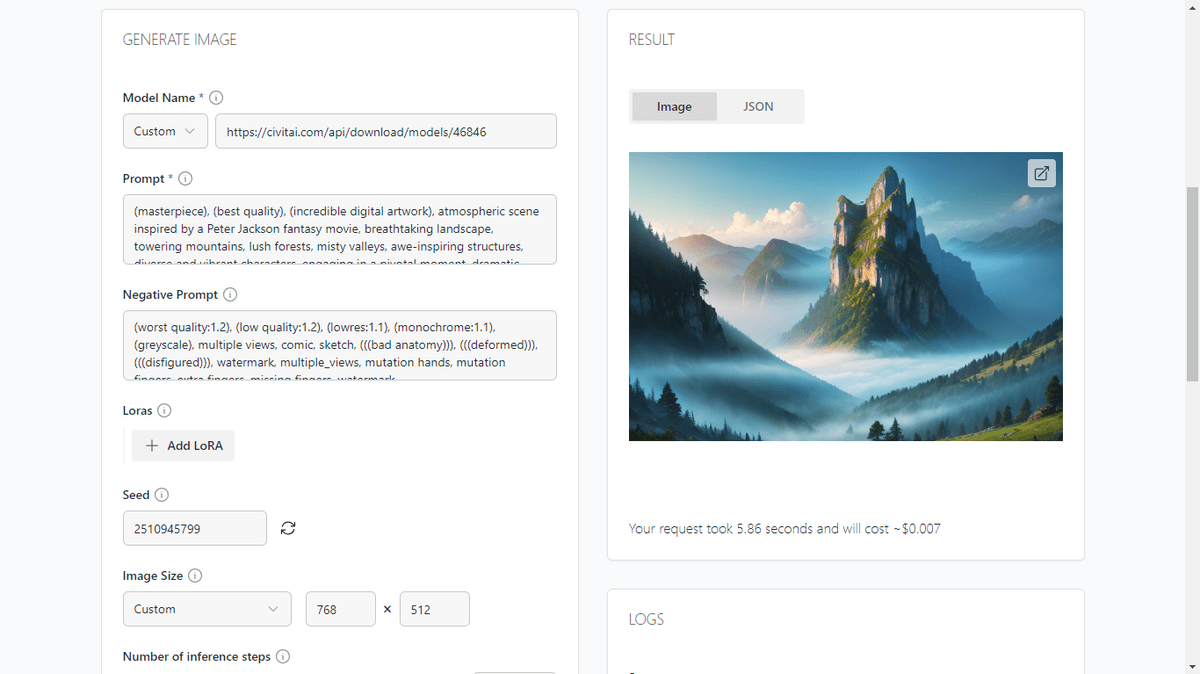Image resolution: width=1200 pixels, height=674 pixels.
Task: Switch to the Image result tab
Action: pyautogui.click(x=674, y=107)
